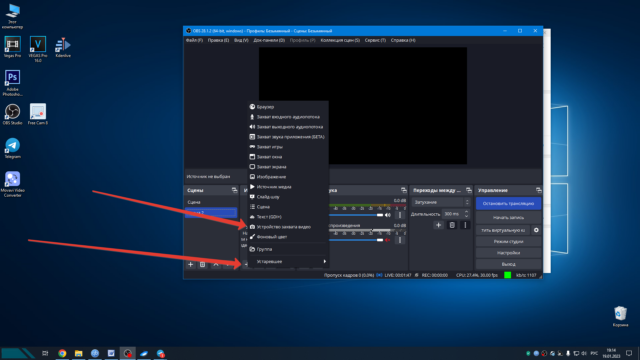
Task: Open virtual camera settings gear
Action: point(536,230)
